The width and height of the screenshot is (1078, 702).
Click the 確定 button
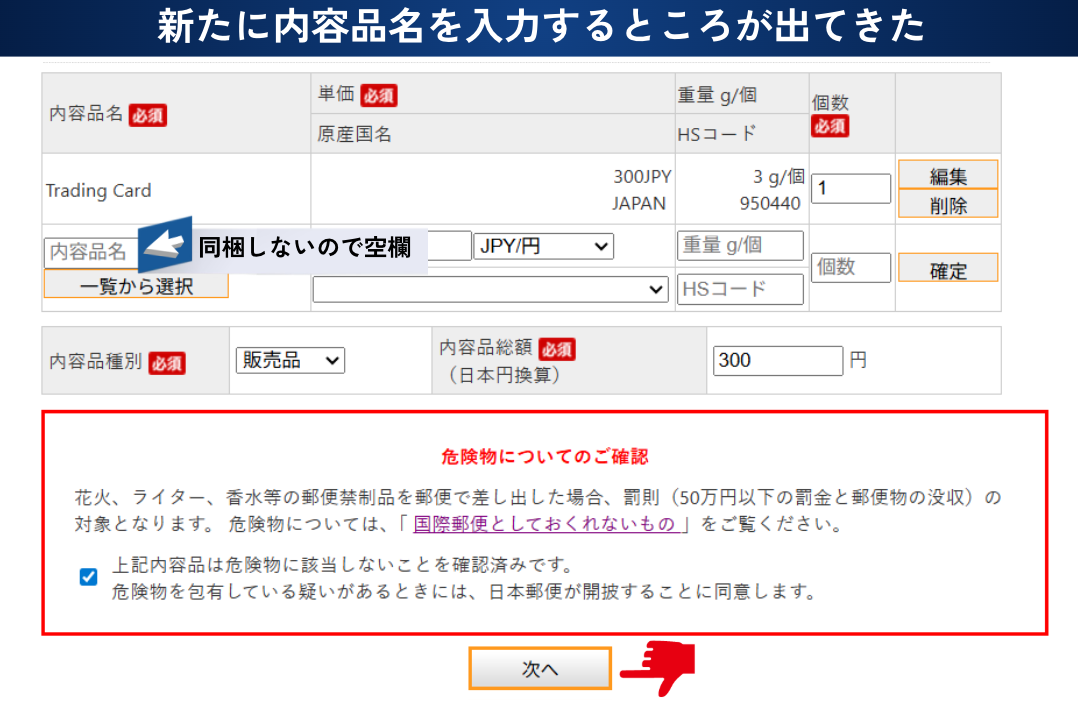pos(947,268)
